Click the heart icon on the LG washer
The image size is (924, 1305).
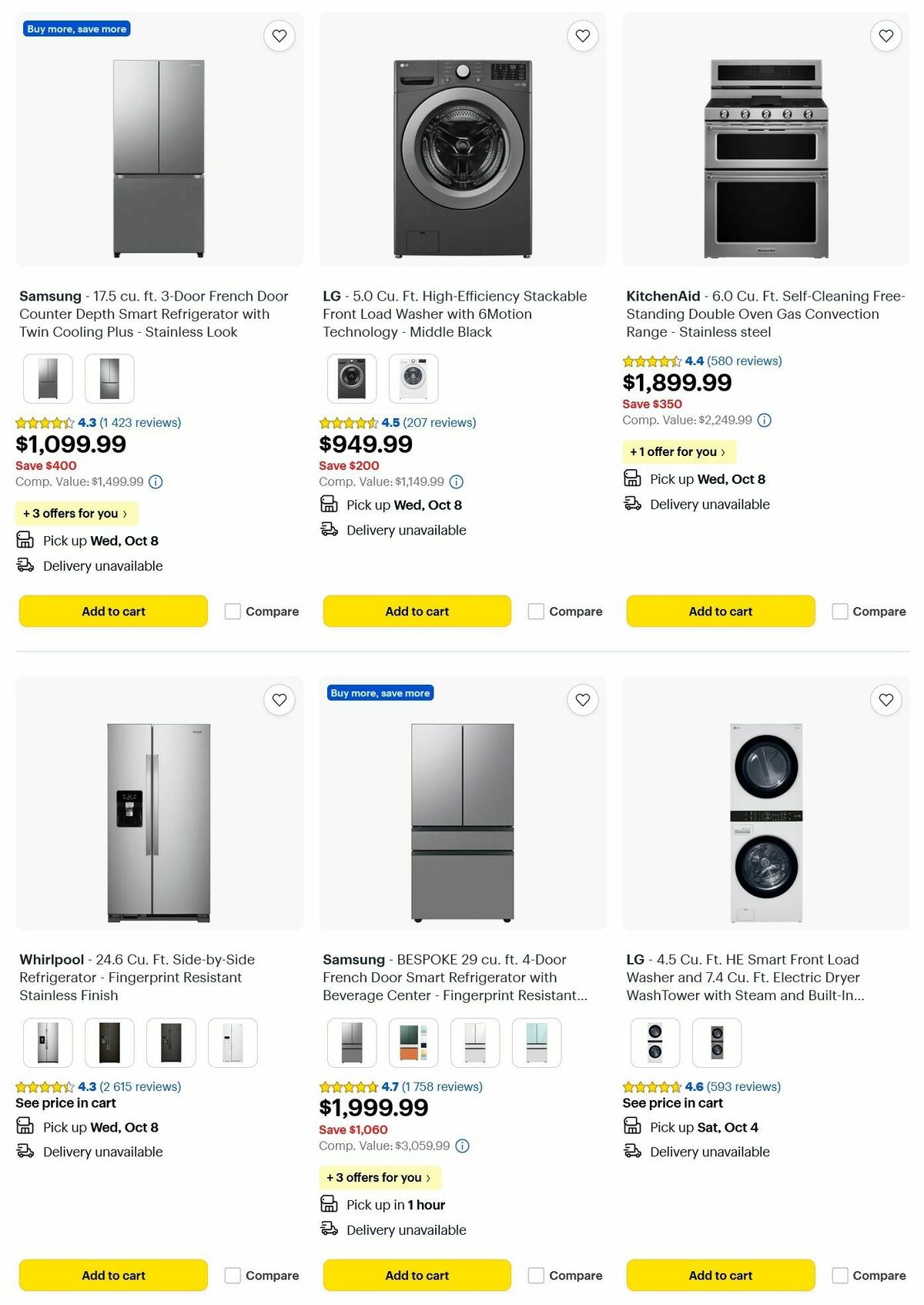click(583, 35)
